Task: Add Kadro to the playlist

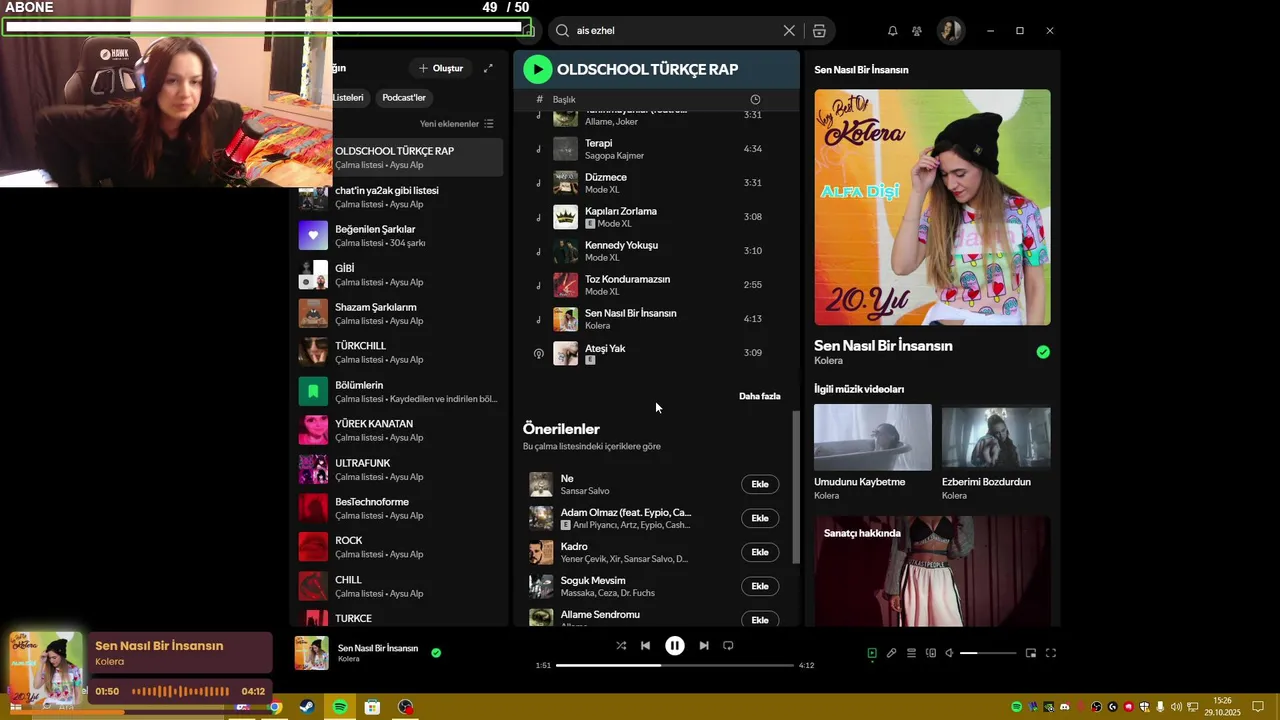Action: pyautogui.click(x=760, y=552)
